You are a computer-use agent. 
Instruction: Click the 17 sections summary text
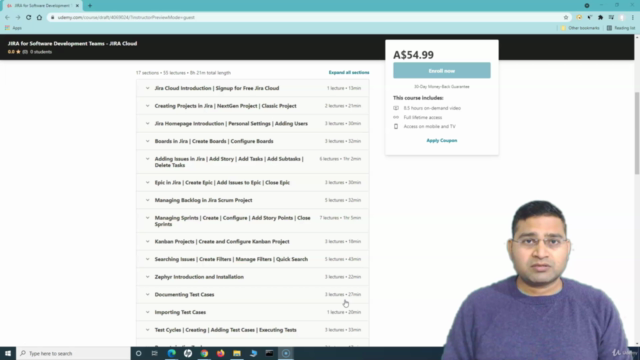coord(183,73)
